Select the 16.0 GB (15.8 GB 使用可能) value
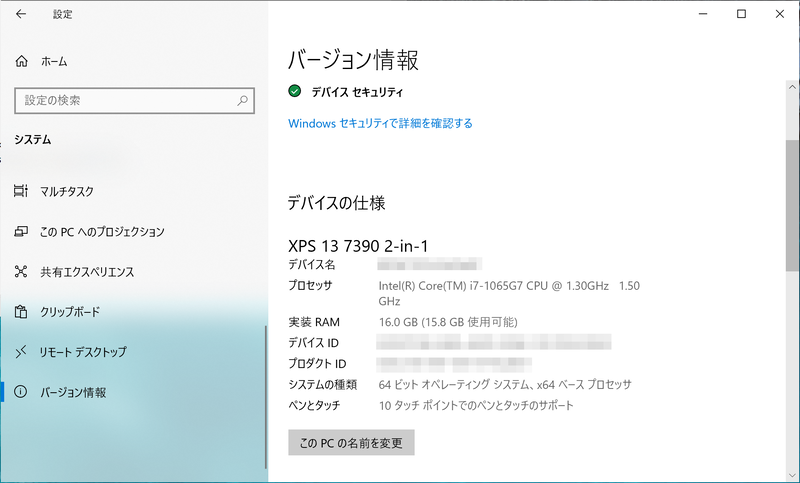The height and width of the screenshot is (483, 800). (x=448, y=322)
